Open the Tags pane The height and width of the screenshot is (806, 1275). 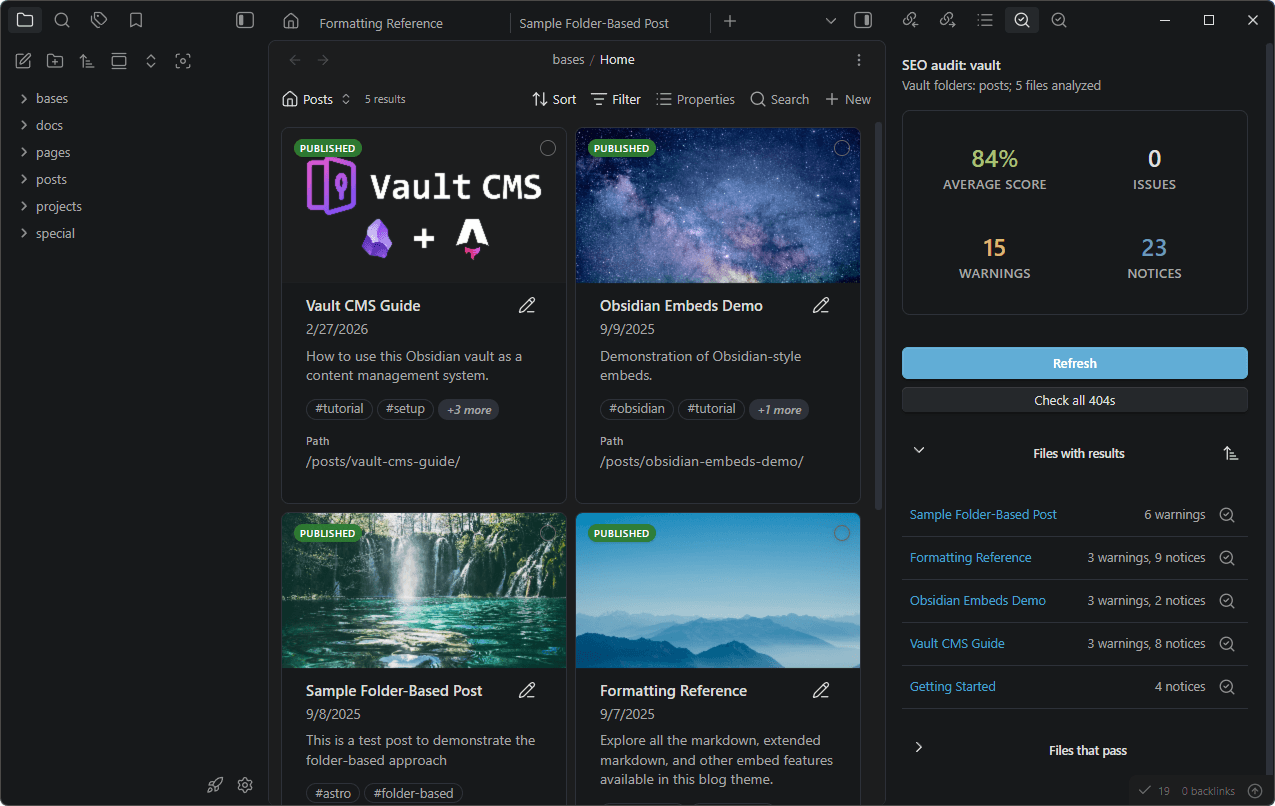point(98,19)
